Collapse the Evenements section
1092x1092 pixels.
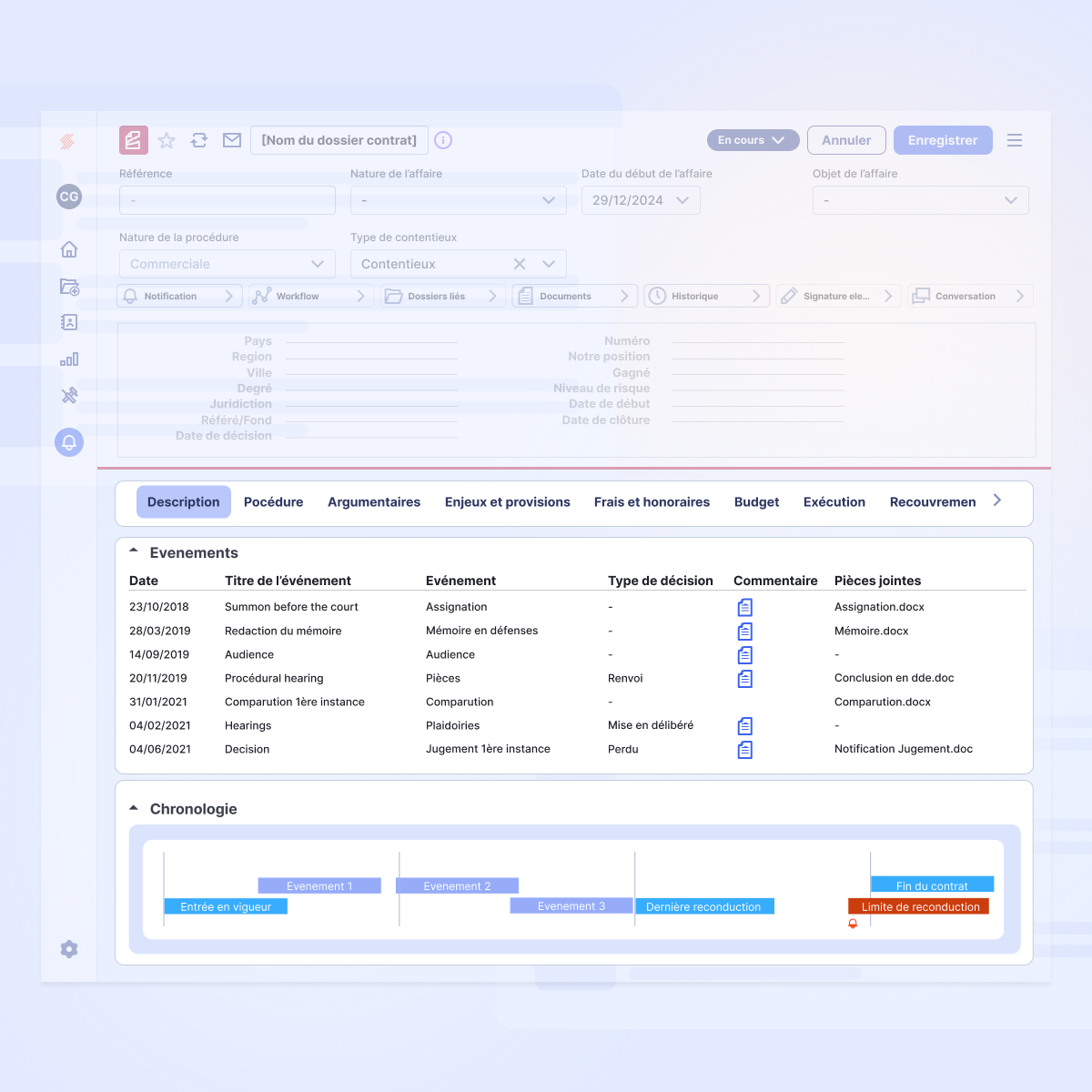pyautogui.click(x=134, y=551)
